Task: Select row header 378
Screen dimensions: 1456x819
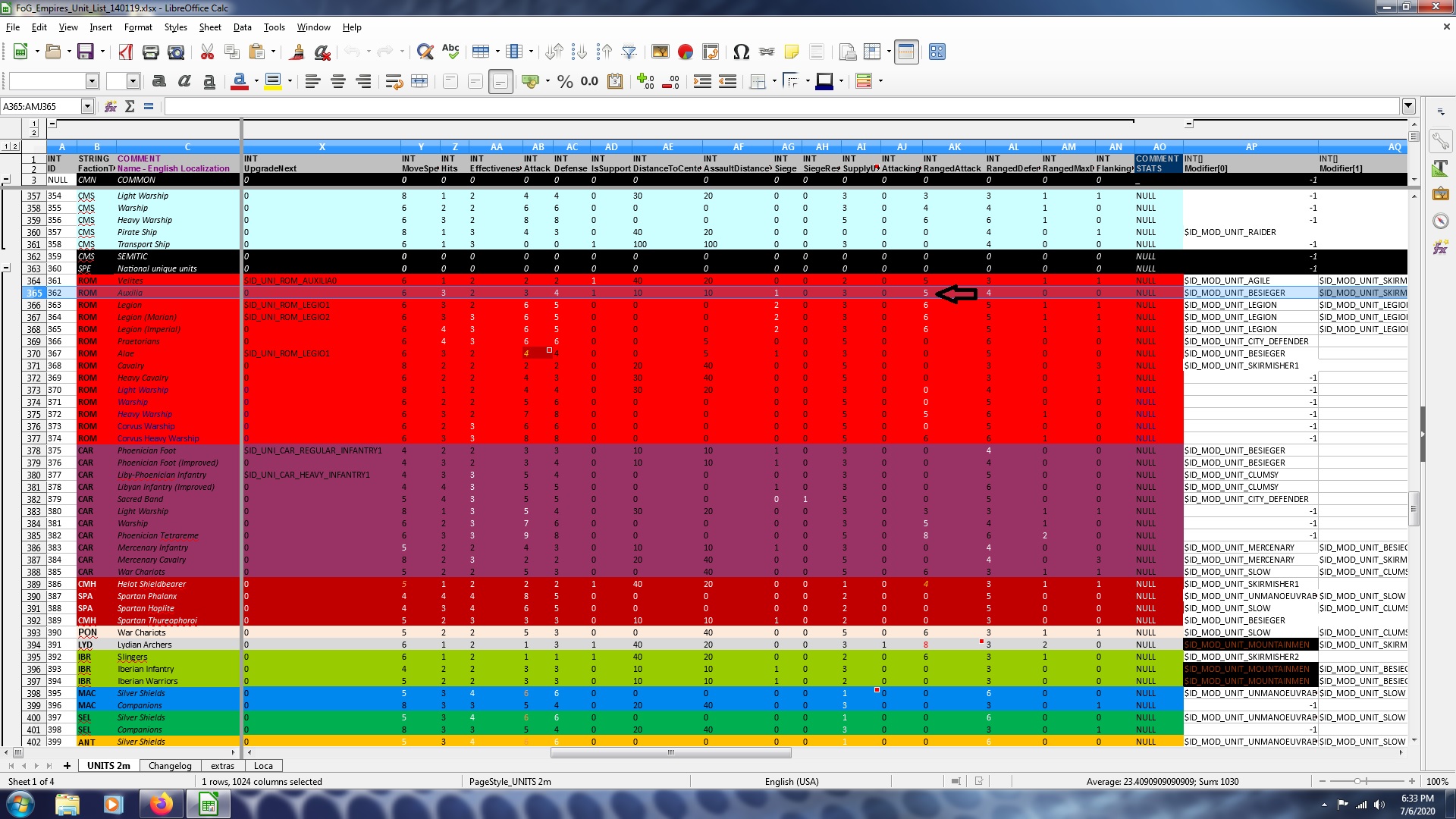Action: (x=34, y=451)
